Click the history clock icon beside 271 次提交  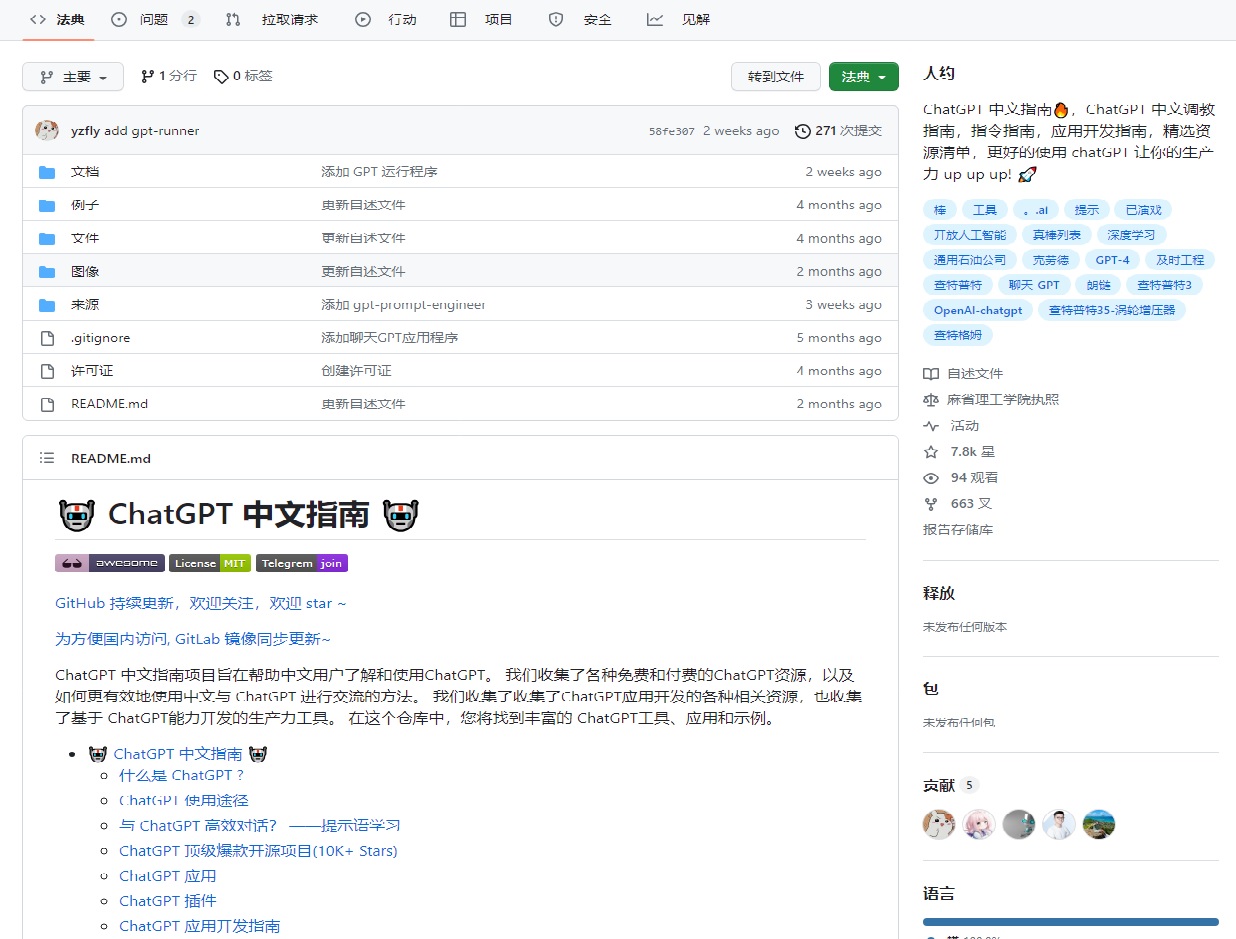[x=802, y=131]
